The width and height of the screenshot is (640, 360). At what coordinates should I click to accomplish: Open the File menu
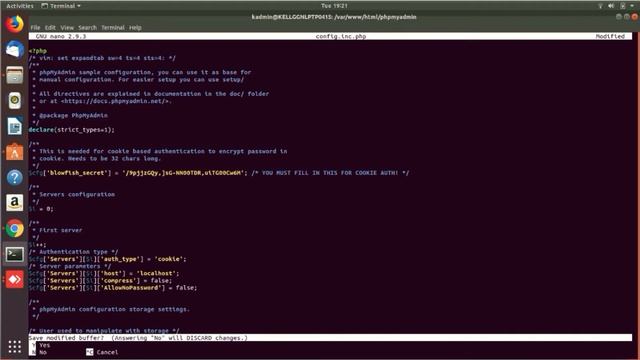pyautogui.click(x=36, y=27)
